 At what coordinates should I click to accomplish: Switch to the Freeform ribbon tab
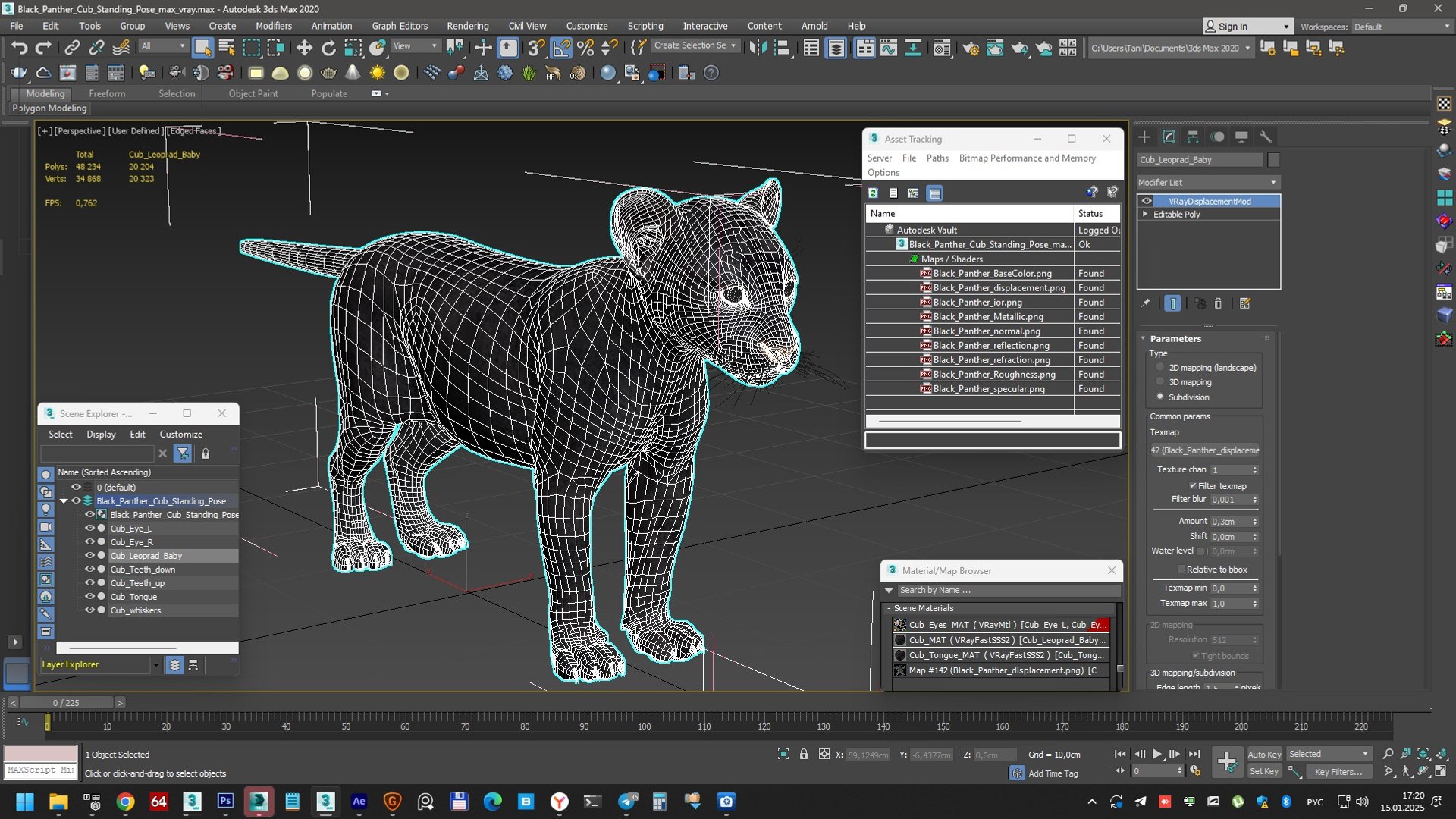click(107, 94)
